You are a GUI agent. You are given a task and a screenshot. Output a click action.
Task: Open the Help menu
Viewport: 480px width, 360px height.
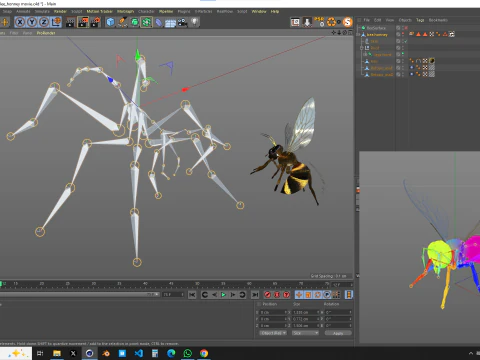point(275,12)
